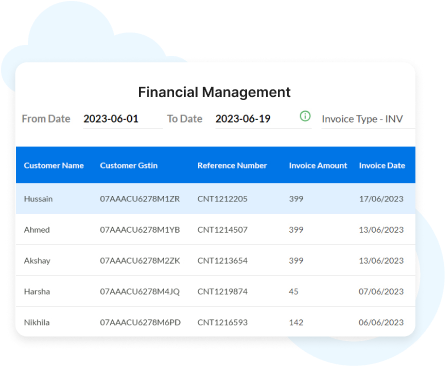Image resolution: width=446 pixels, height=367 pixels.
Task: Click GSTIN 07AAACU6278M4JQ
Action: click(x=140, y=291)
